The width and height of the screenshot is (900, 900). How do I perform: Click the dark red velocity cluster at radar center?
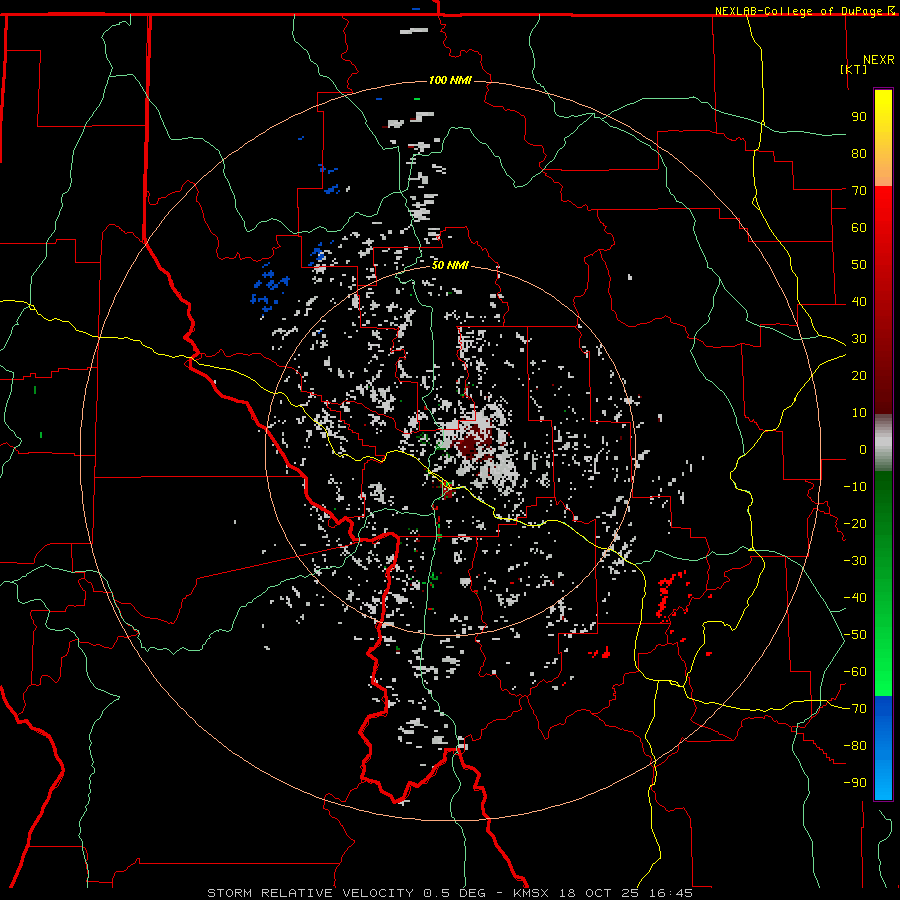(x=468, y=438)
